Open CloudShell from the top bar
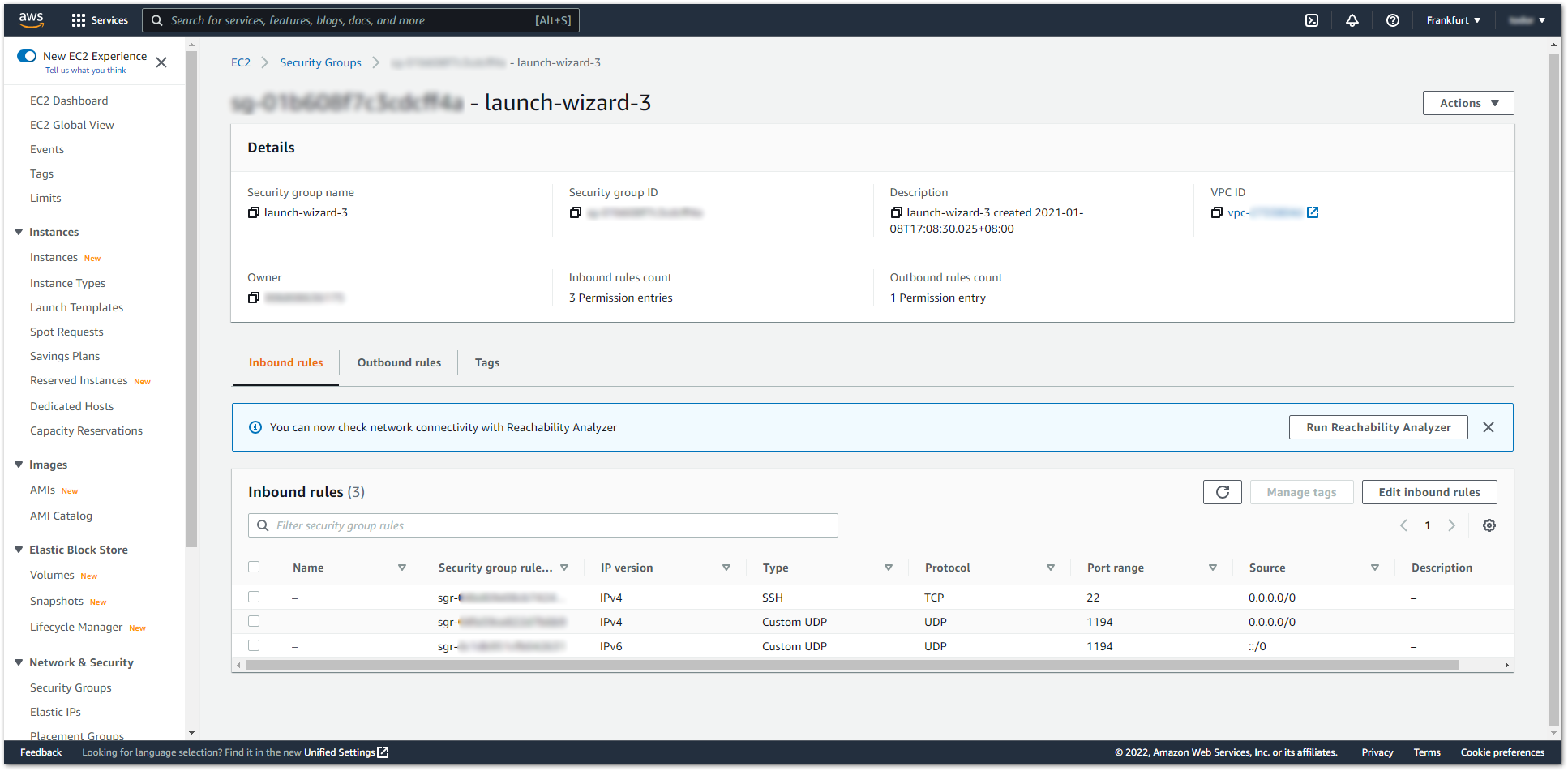Viewport: 1568px width, 771px height. point(1312,19)
